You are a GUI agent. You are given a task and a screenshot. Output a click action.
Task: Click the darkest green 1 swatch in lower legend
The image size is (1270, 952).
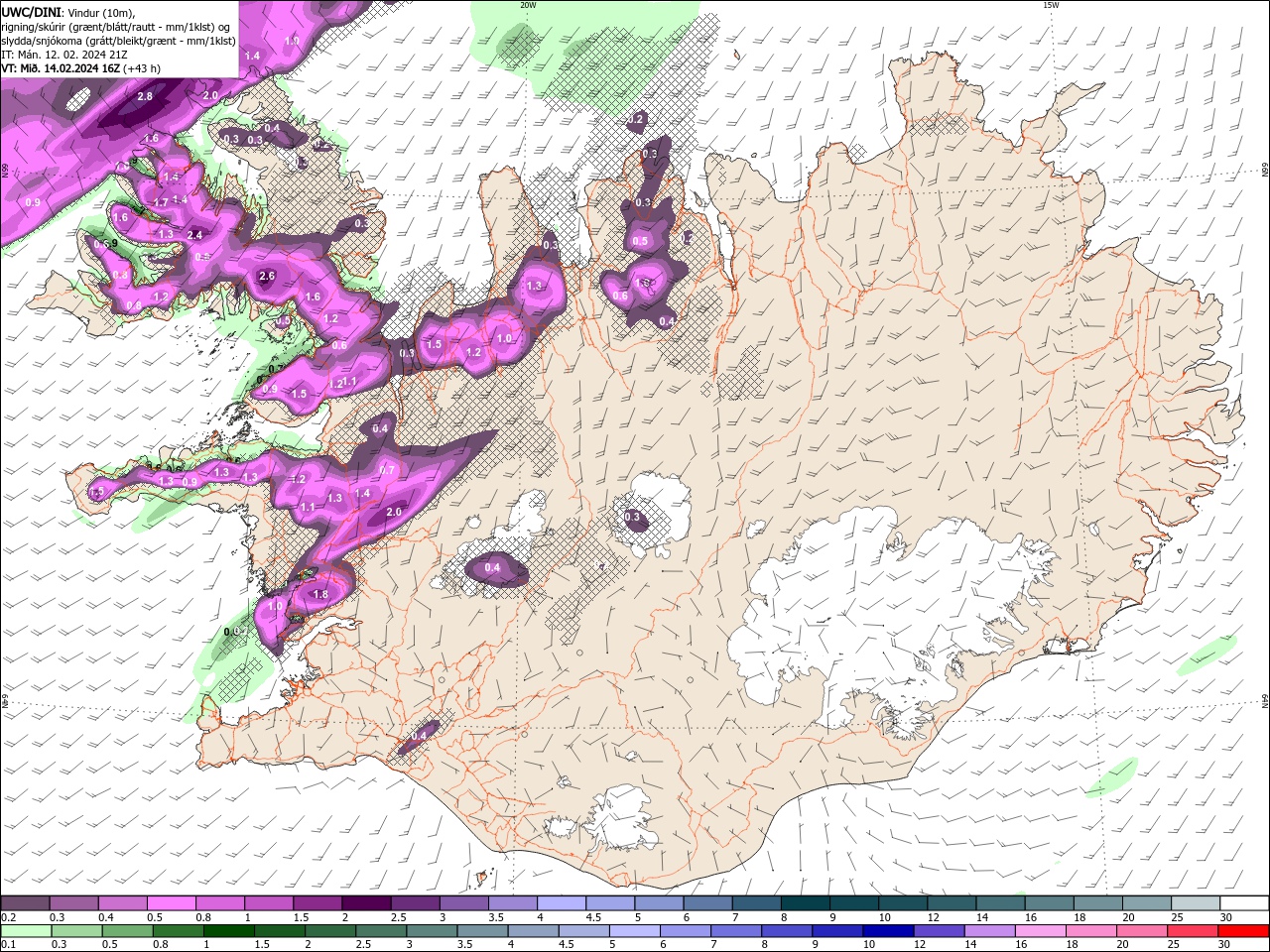click(x=228, y=931)
